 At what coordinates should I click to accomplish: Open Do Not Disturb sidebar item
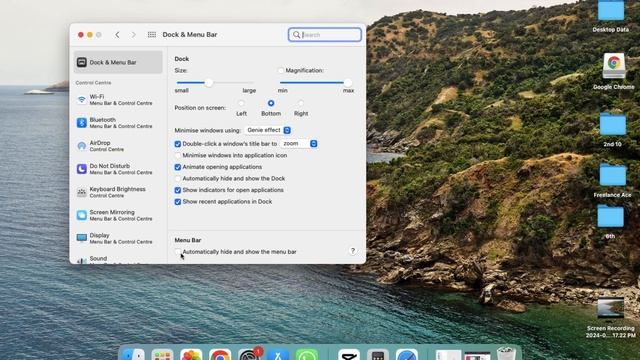coord(118,169)
